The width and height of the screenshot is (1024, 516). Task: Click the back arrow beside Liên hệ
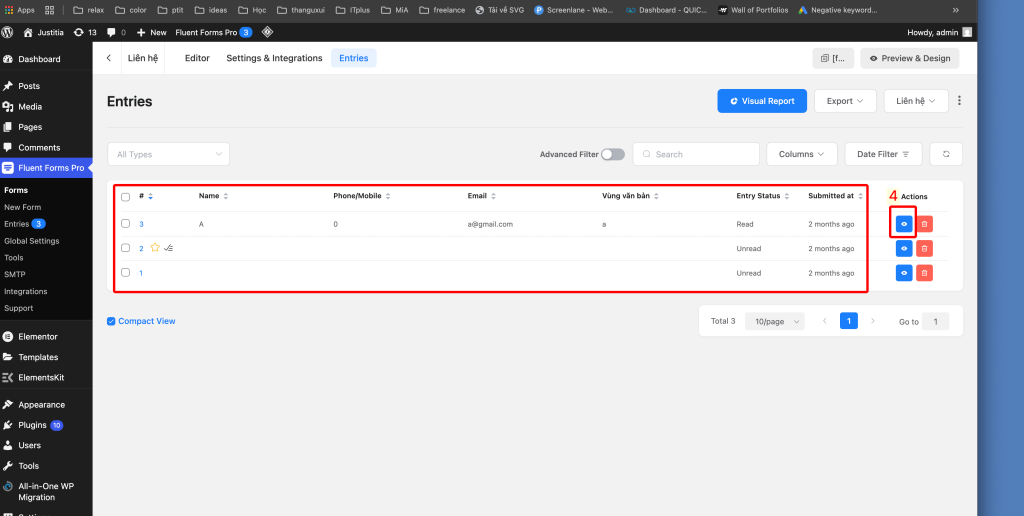click(108, 58)
